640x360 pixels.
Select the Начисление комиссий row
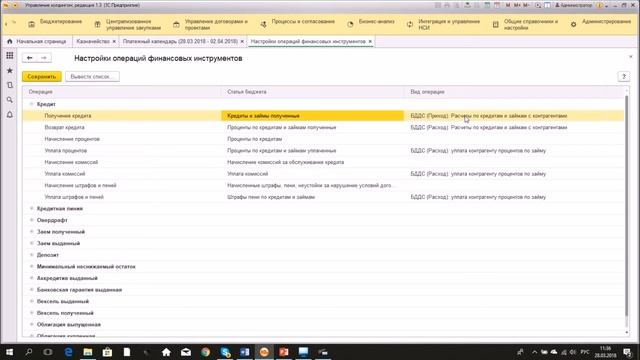[323, 162]
